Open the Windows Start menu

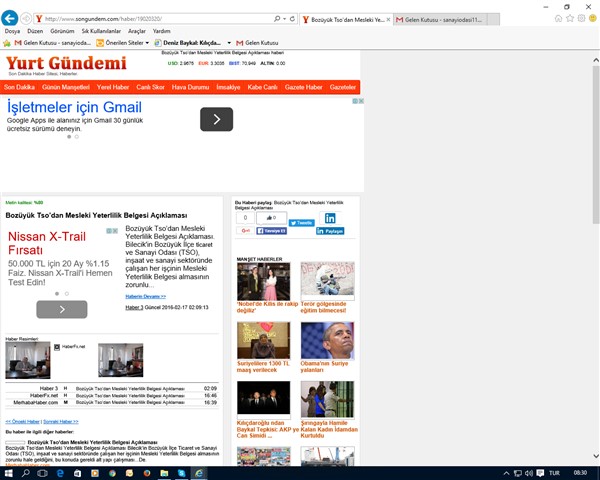(x=8, y=473)
